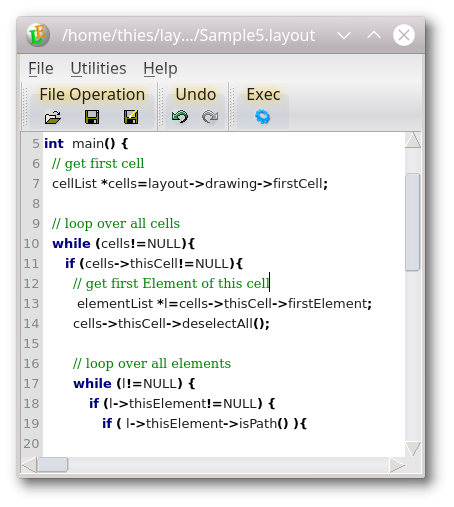Screen dimensions: 454x507
Task: Click the 'cellList *cells=layout->drawing->firstCell;' line
Action: pyautogui.click(x=190, y=184)
